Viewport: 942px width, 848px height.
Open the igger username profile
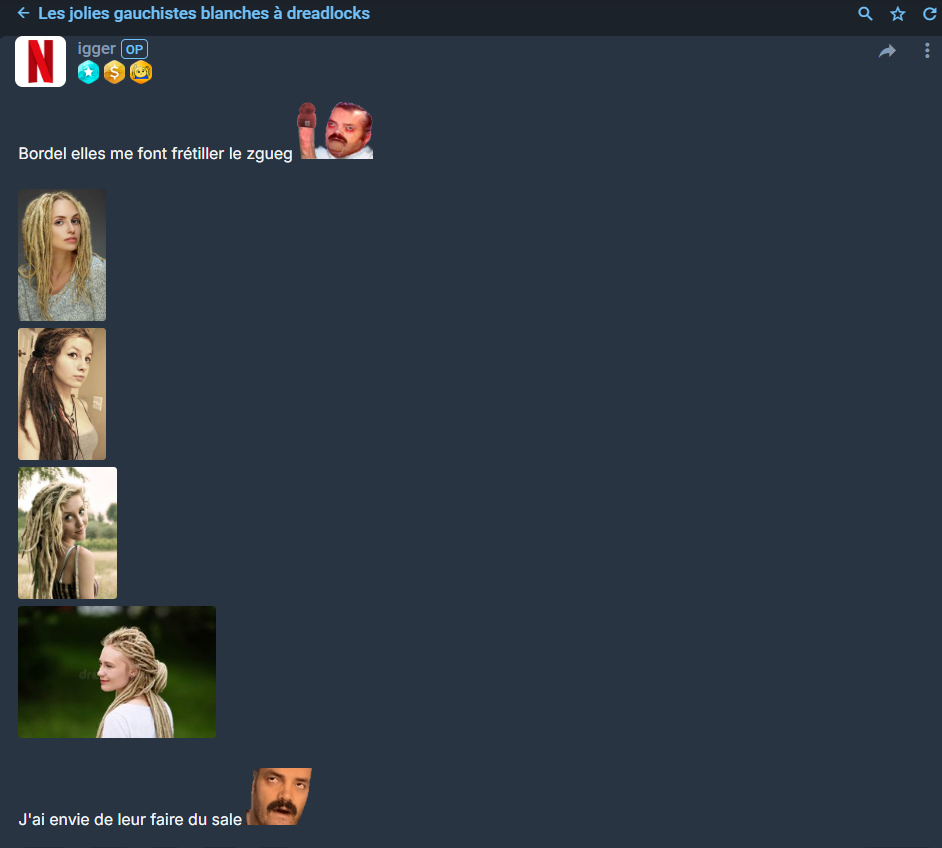96,49
